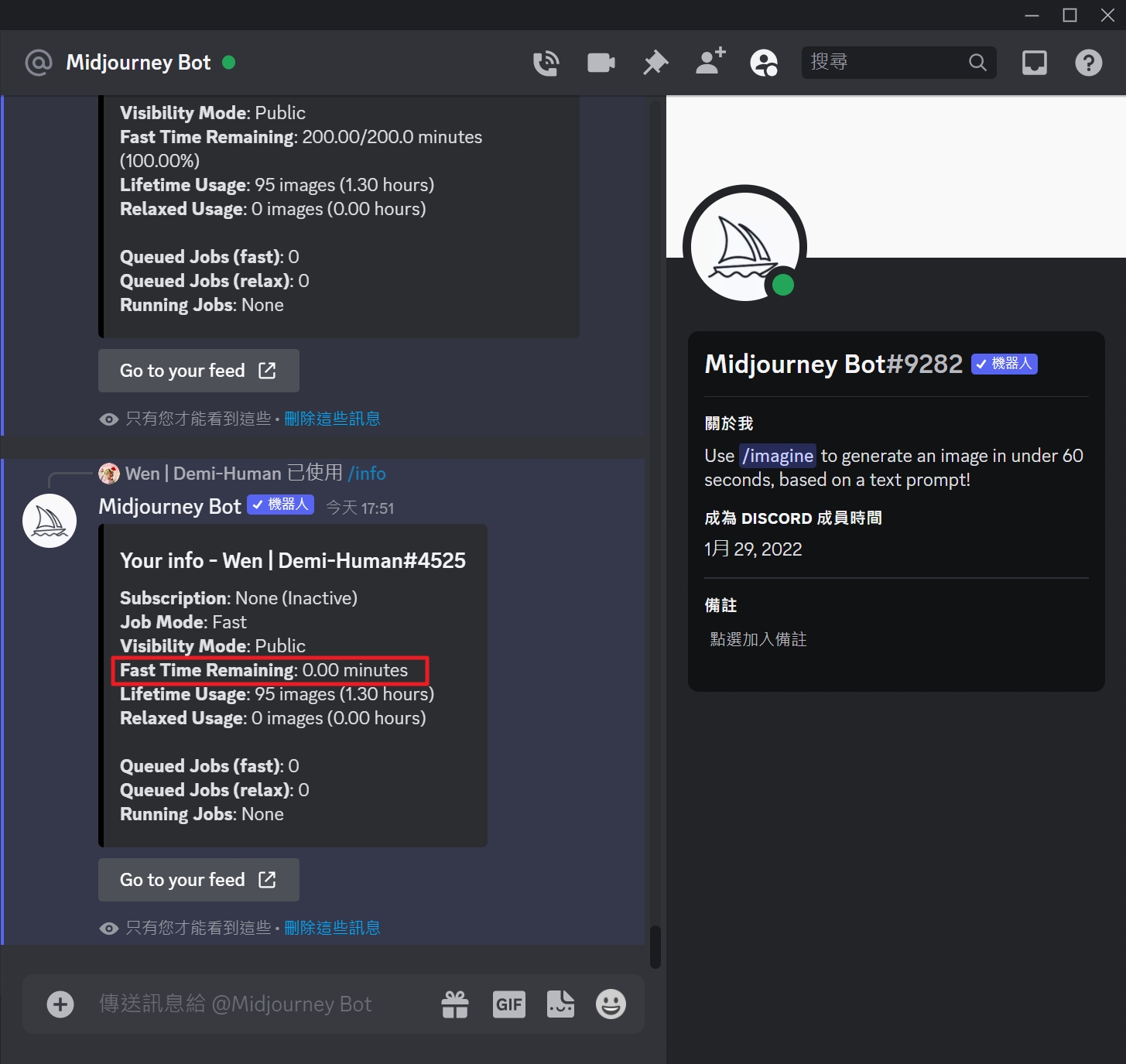Hide the user profile panel
This screenshot has width=1126, height=1064.
point(764,63)
